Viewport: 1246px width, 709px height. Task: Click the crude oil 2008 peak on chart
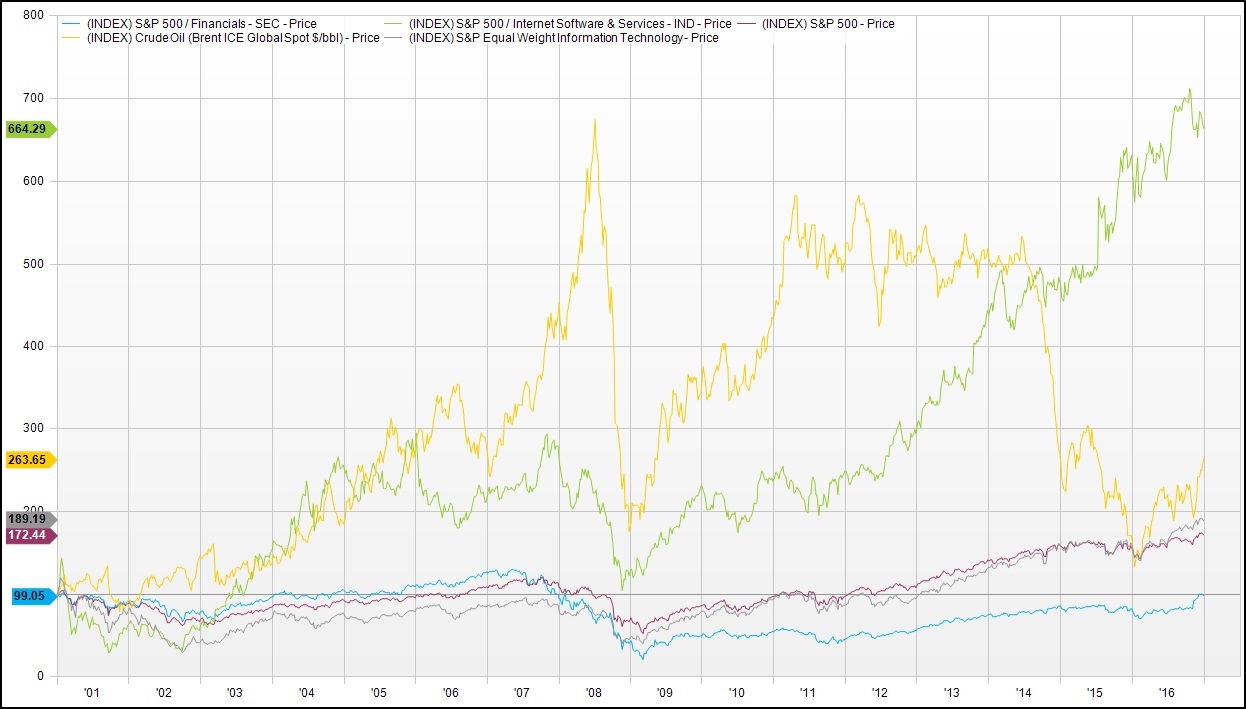click(x=595, y=120)
